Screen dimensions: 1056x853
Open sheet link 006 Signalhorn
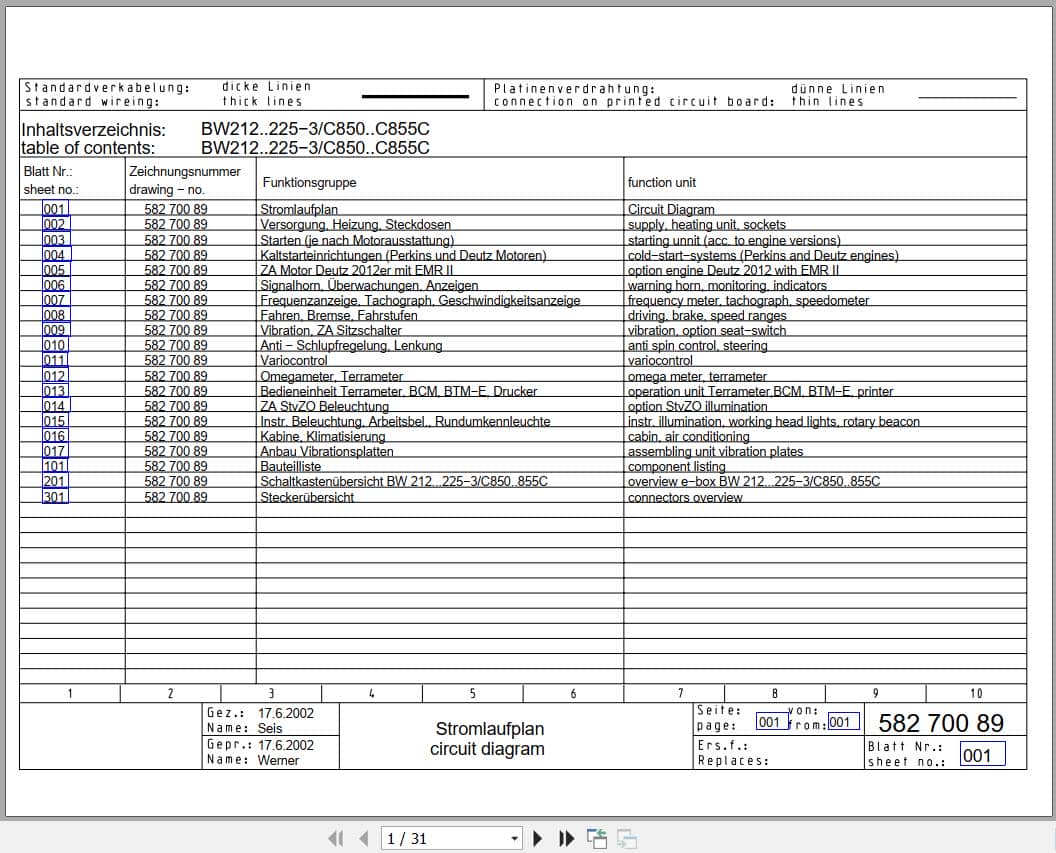pyautogui.click(x=55, y=285)
